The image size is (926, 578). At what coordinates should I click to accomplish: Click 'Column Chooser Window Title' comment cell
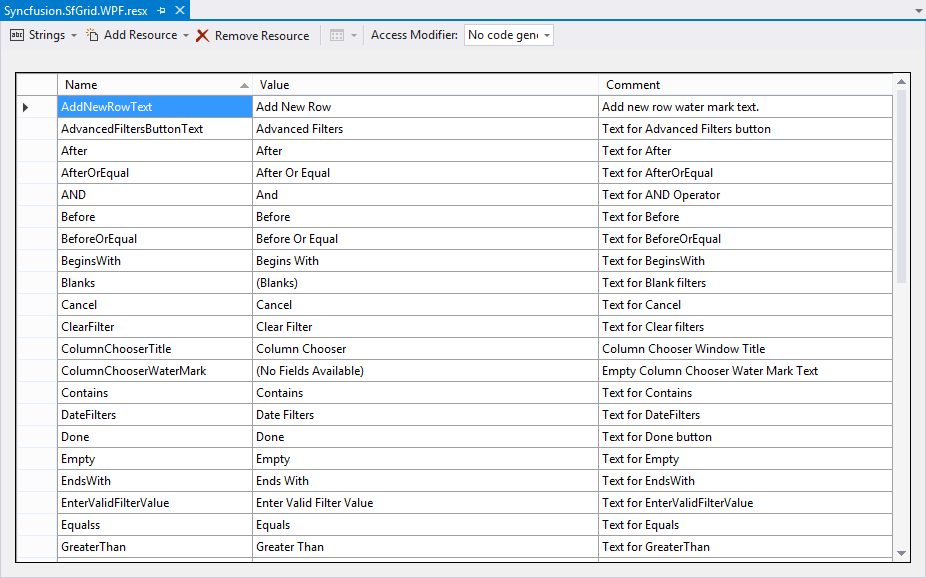[745, 349]
